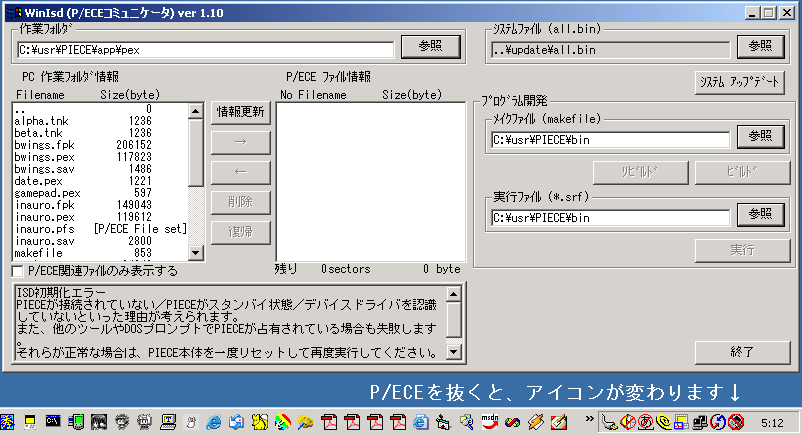
Task: Click the USB plug tray icon
Action: click(x=609, y=422)
